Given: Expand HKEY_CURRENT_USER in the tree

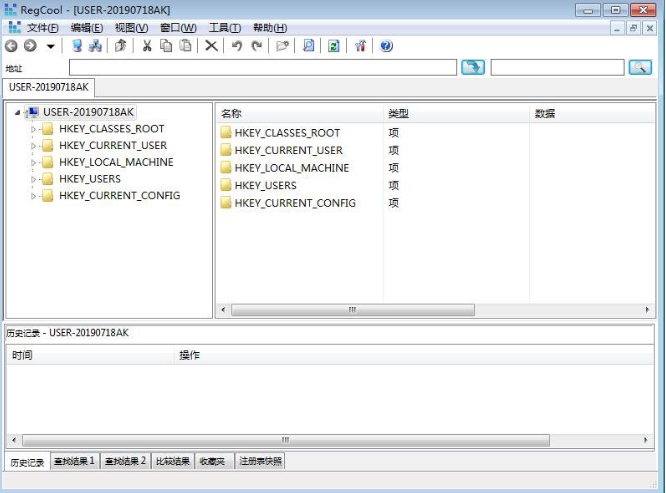Looking at the screenshot, I should [33, 146].
